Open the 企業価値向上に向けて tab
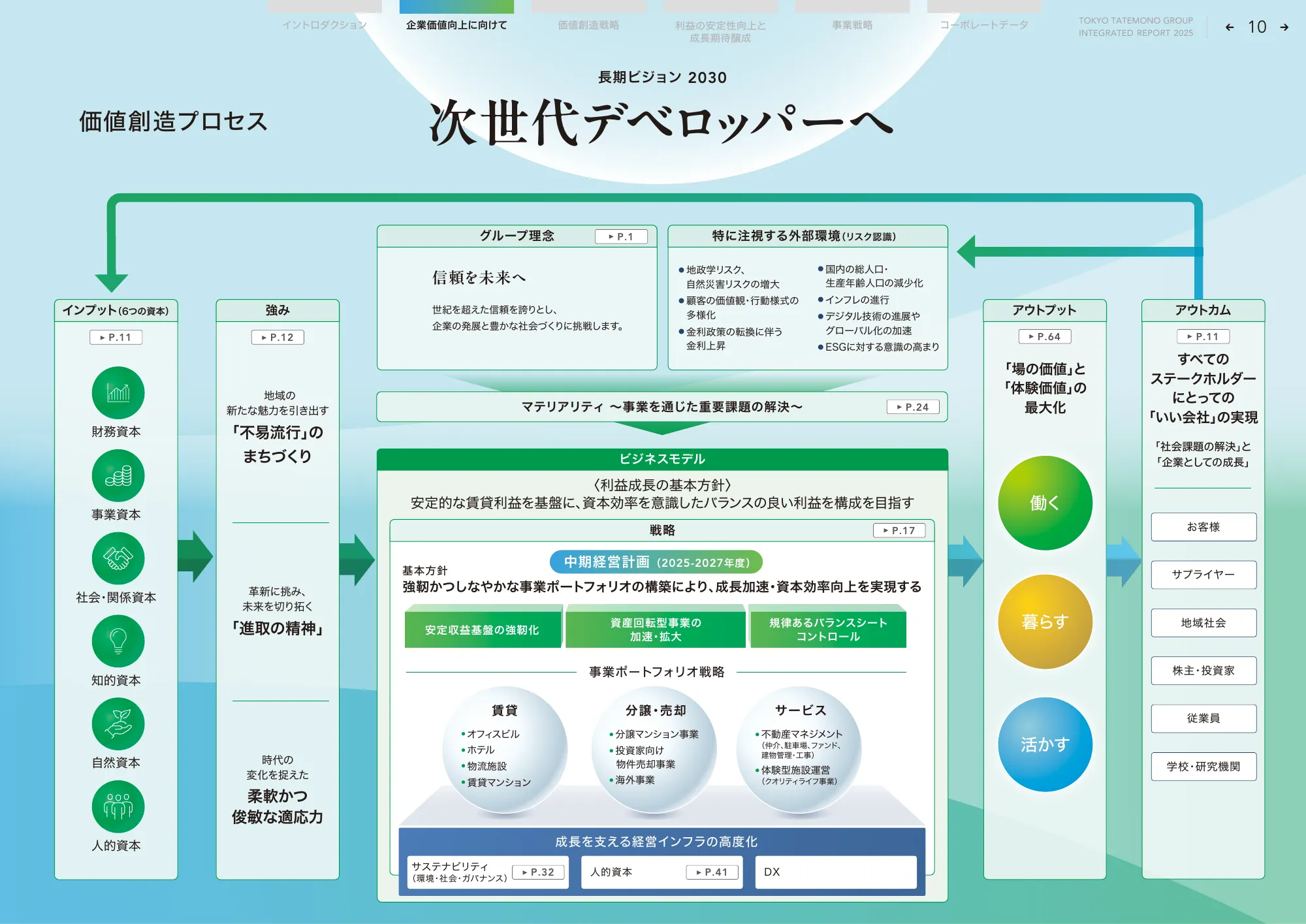The image size is (1306, 924). 456,25
